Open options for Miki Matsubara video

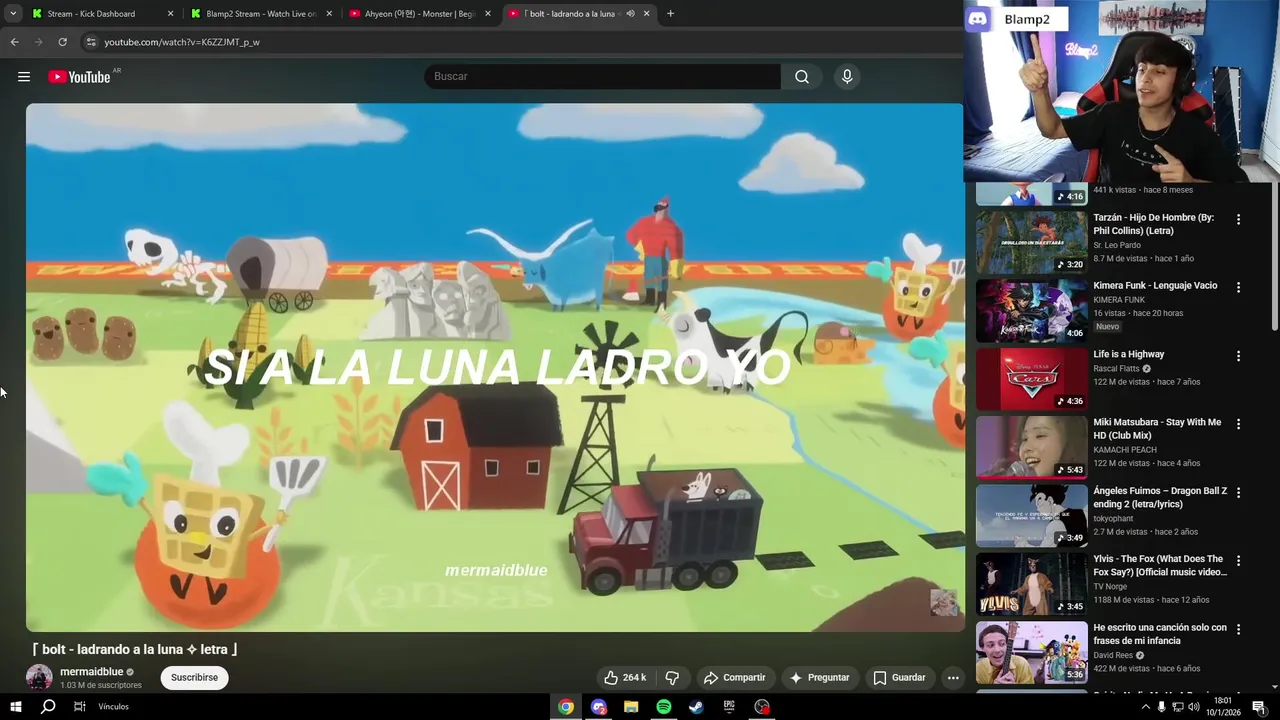click(1238, 424)
